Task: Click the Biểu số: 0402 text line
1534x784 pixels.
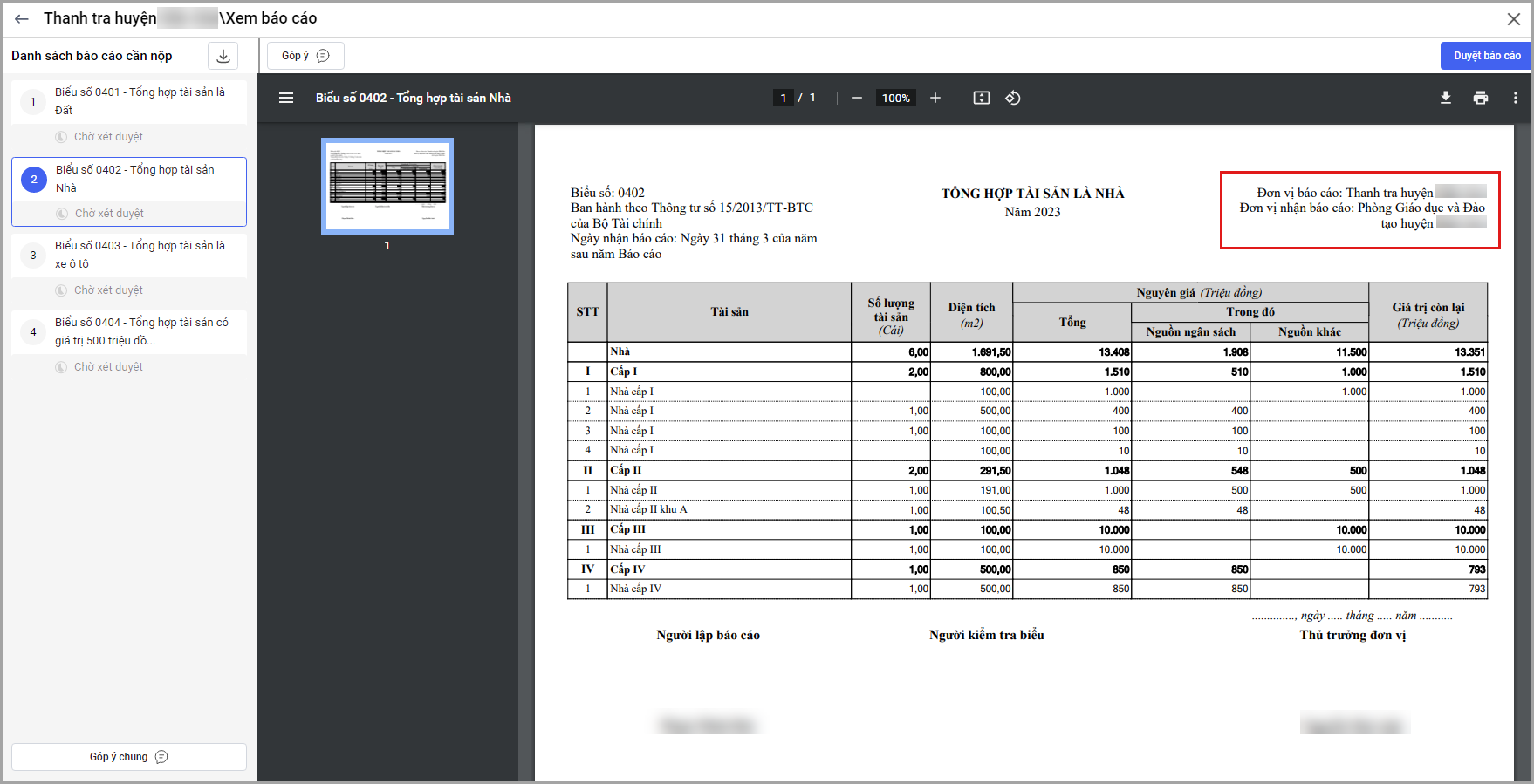Action: coord(608,193)
